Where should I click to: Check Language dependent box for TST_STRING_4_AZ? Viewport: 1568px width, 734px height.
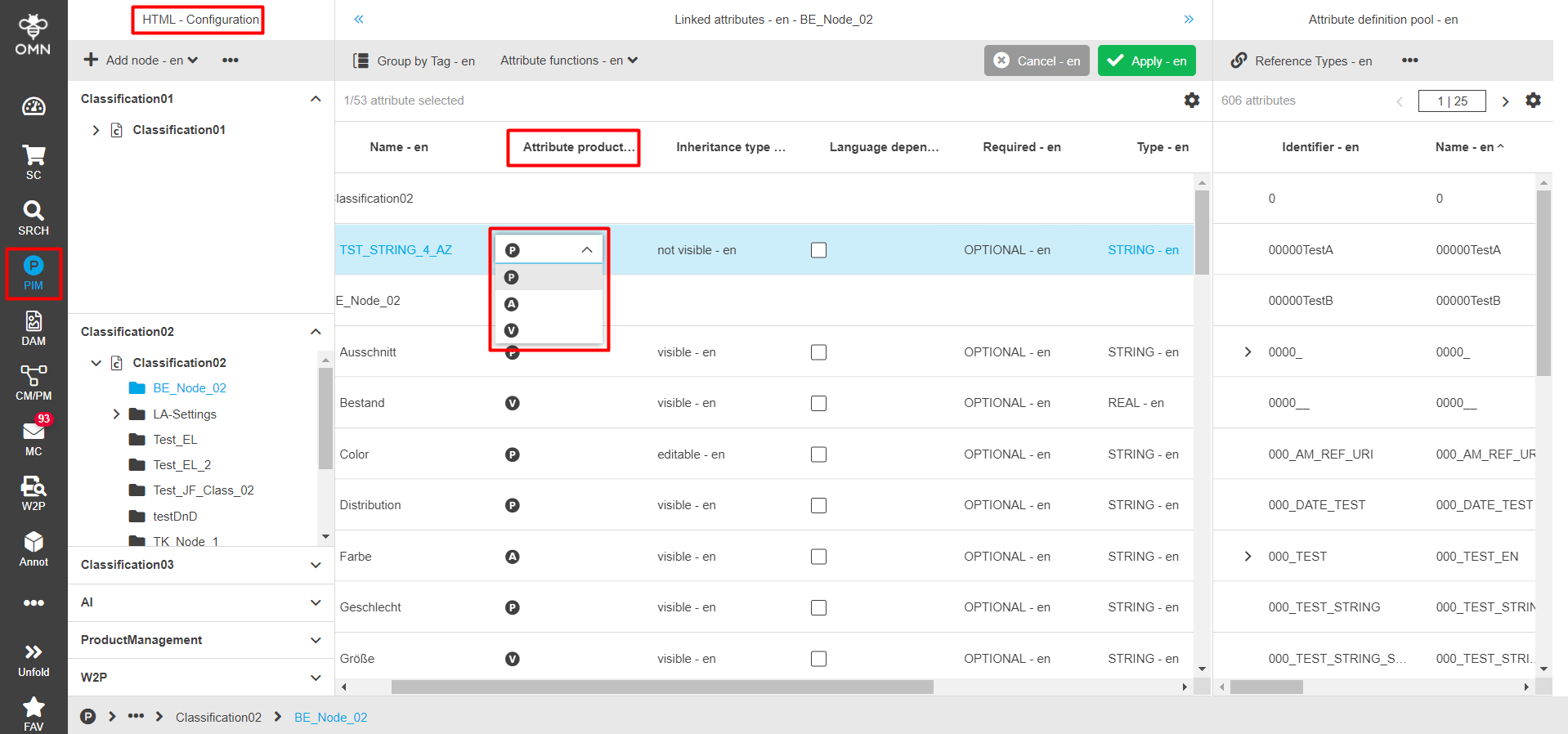818,250
